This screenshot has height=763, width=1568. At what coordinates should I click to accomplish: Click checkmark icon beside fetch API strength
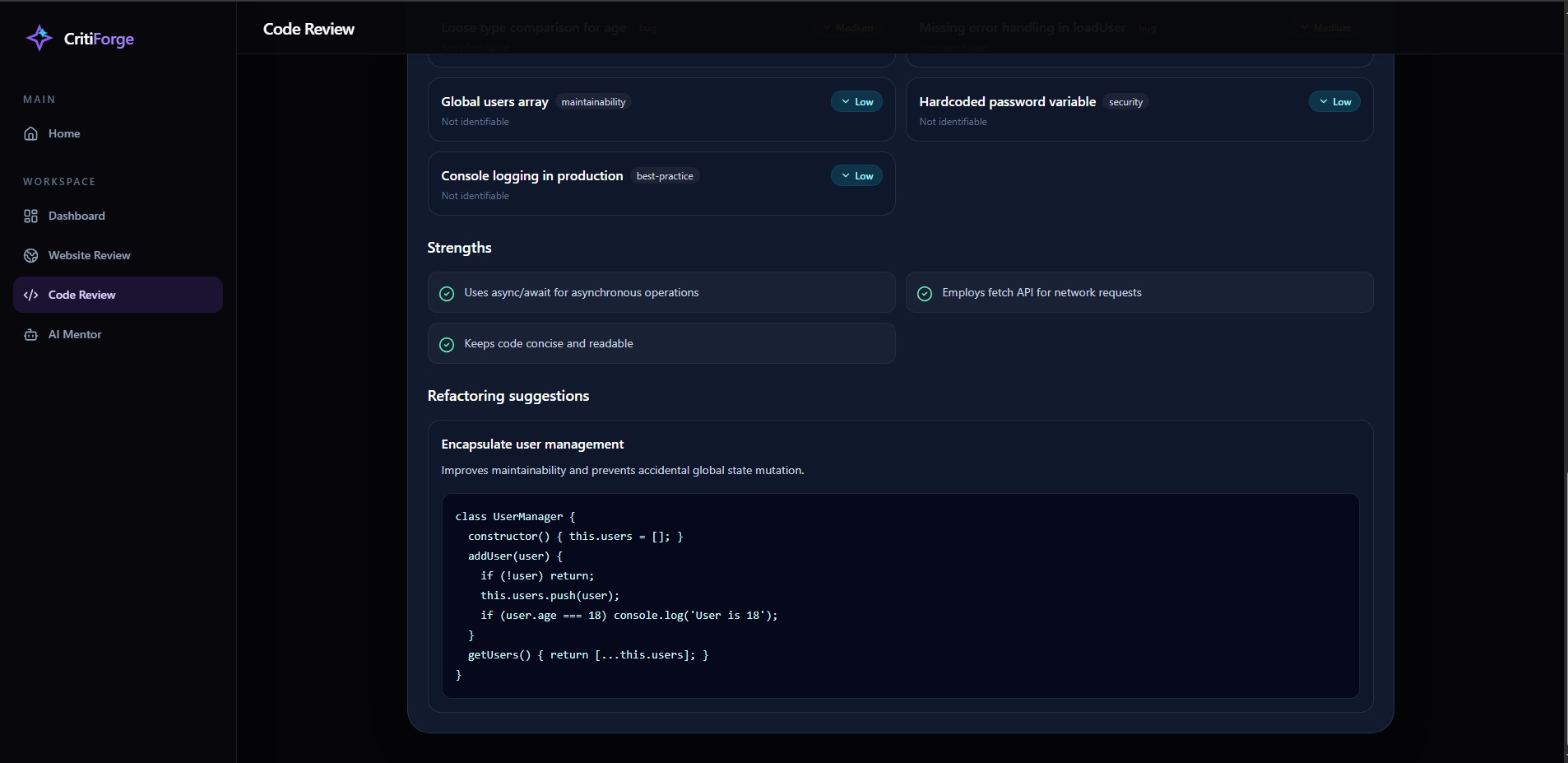pos(925,293)
